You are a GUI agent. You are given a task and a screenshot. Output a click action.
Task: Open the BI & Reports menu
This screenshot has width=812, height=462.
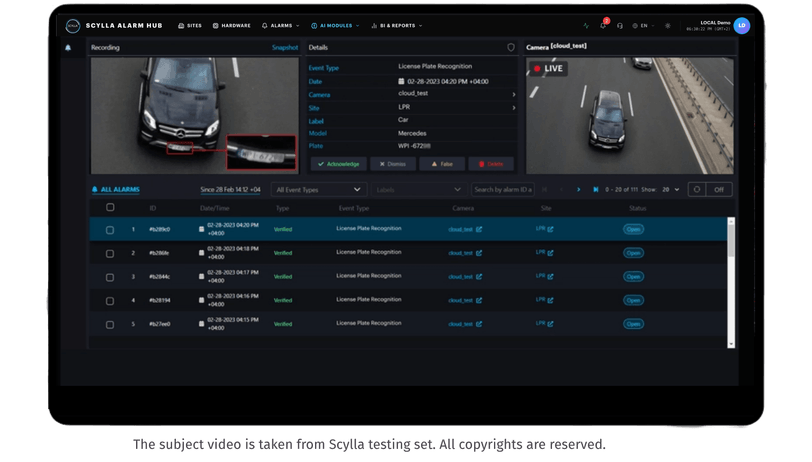[x=397, y=25]
